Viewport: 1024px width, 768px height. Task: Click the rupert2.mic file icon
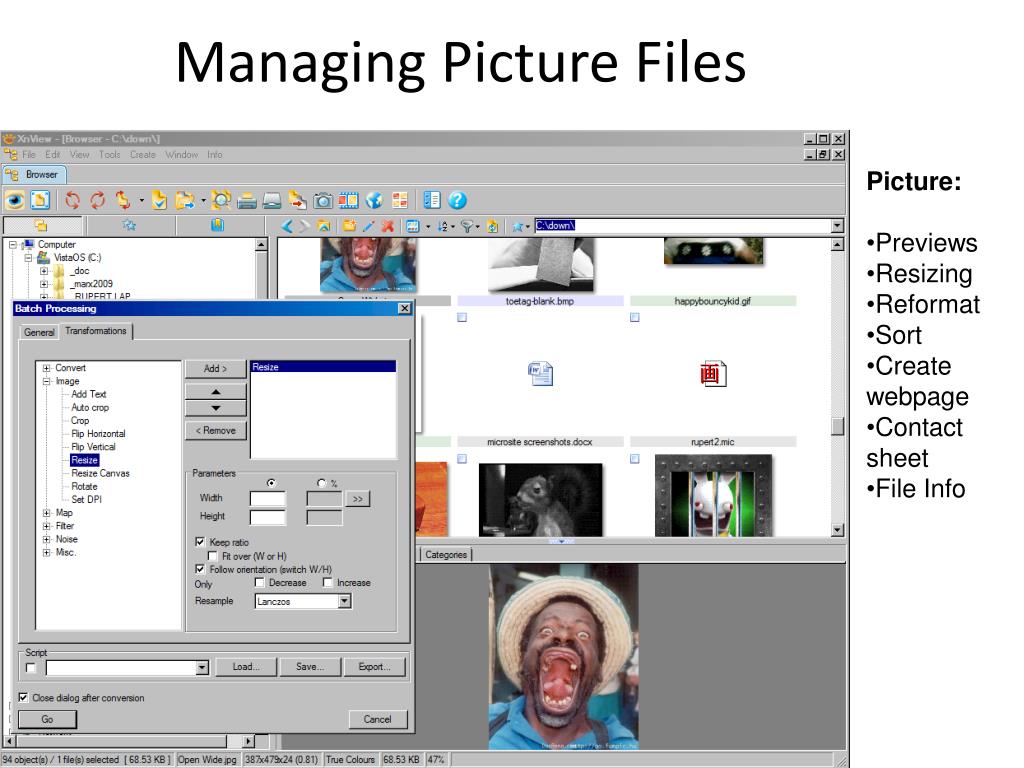click(712, 374)
